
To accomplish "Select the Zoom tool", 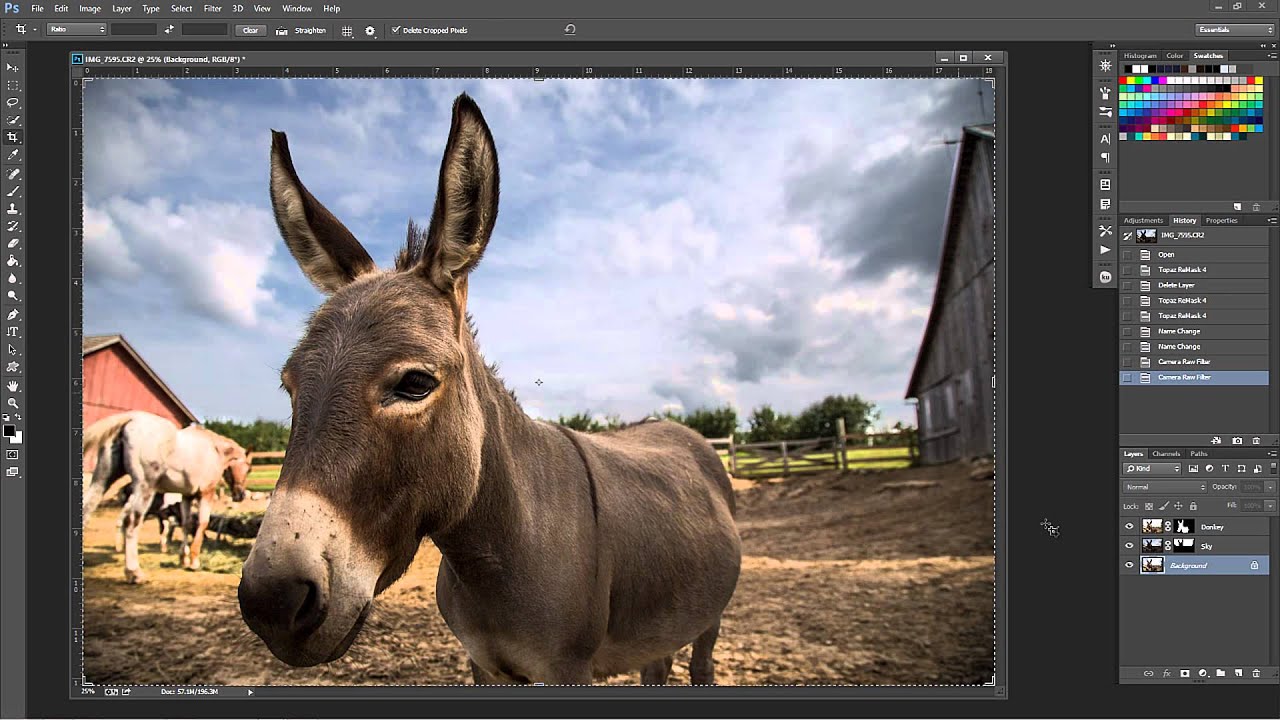I will [x=13, y=403].
